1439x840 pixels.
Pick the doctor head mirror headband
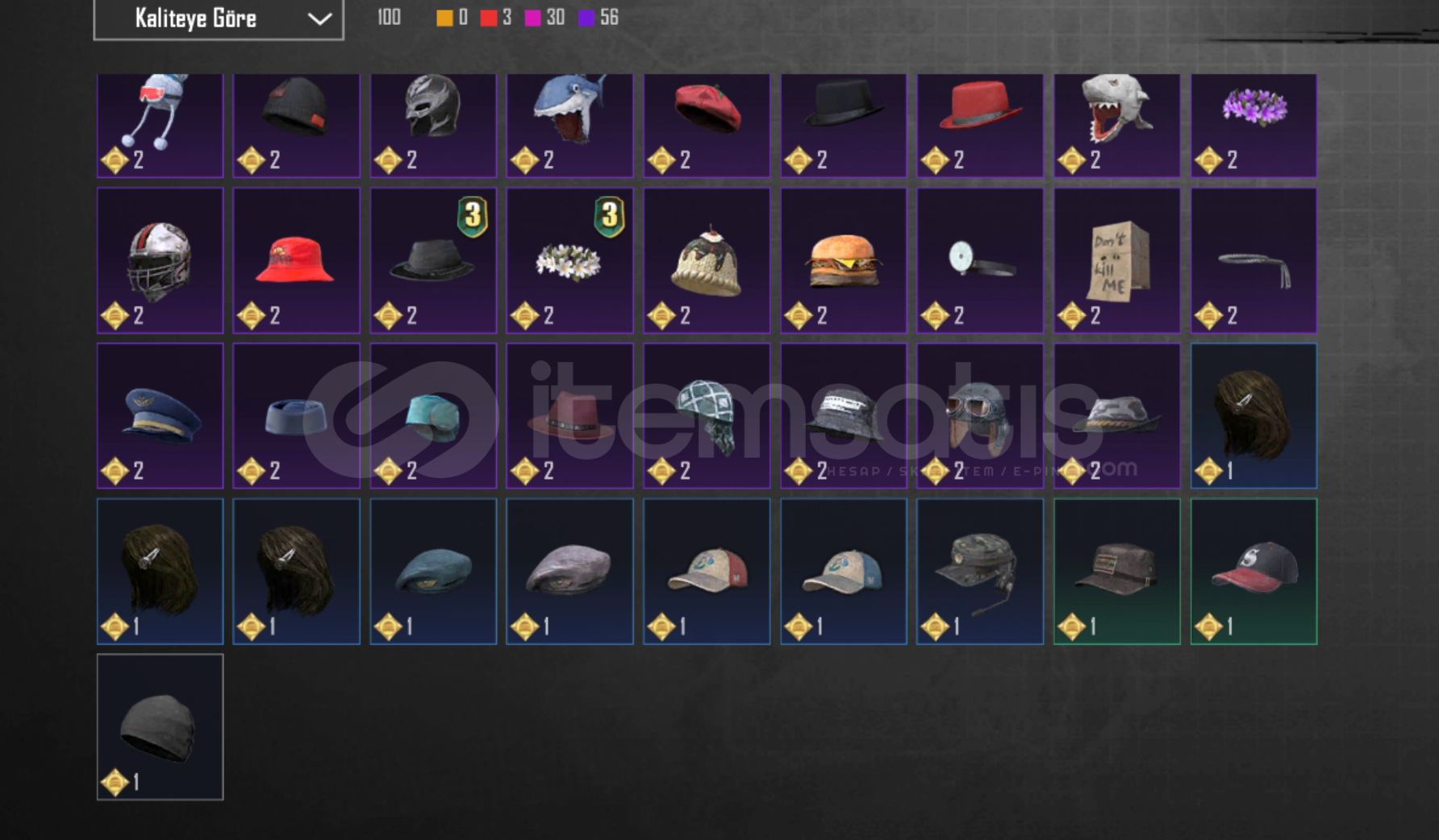click(x=980, y=260)
